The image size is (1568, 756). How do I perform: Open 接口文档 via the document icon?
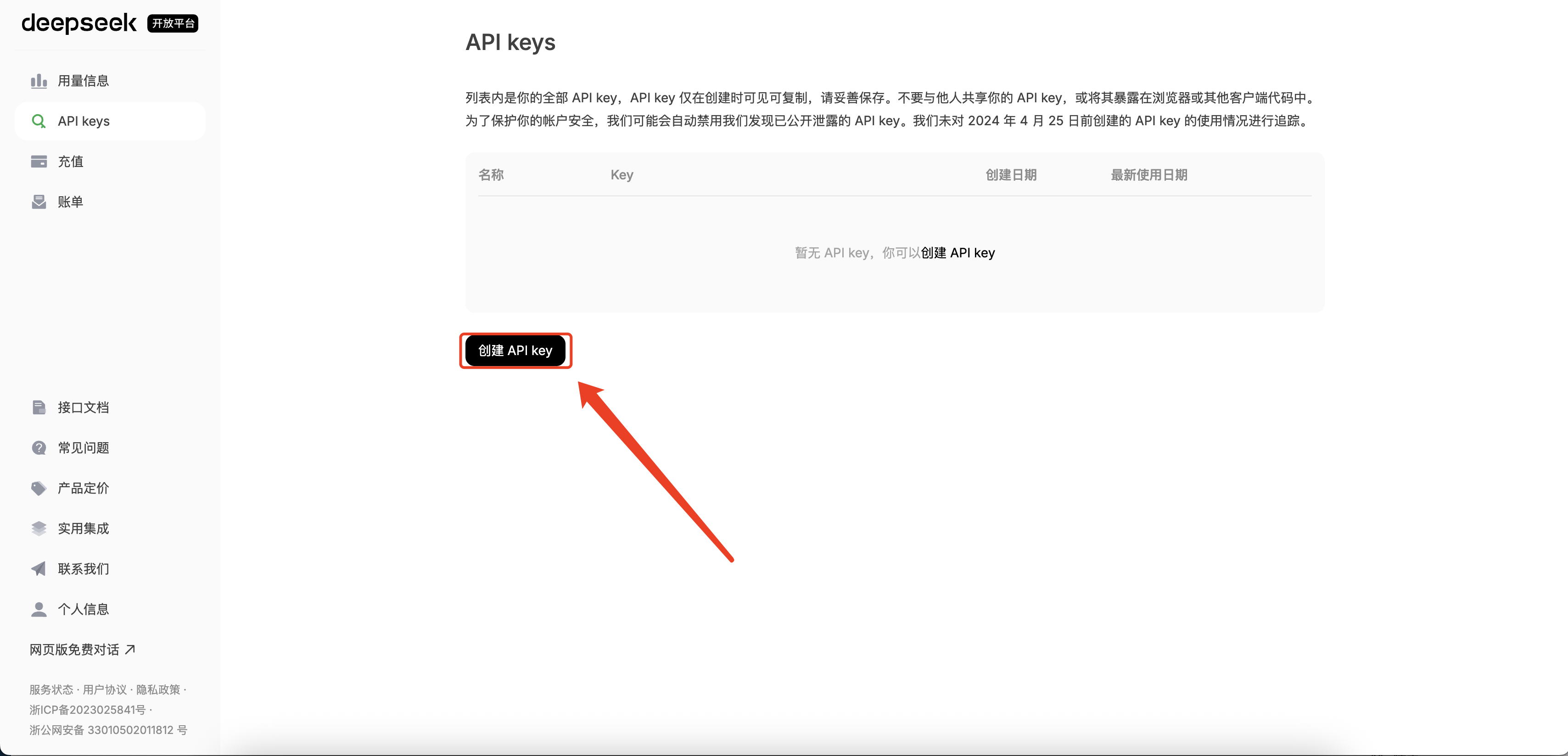point(39,407)
